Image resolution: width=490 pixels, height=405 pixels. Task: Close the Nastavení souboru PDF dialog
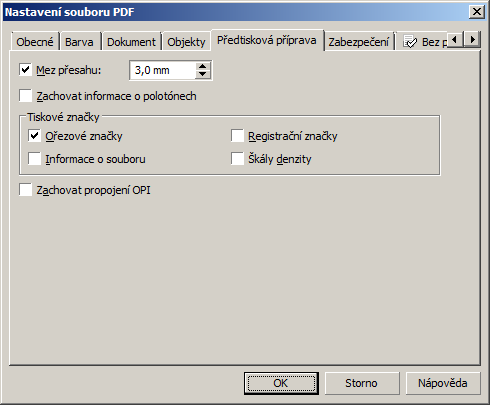pos(476,12)
